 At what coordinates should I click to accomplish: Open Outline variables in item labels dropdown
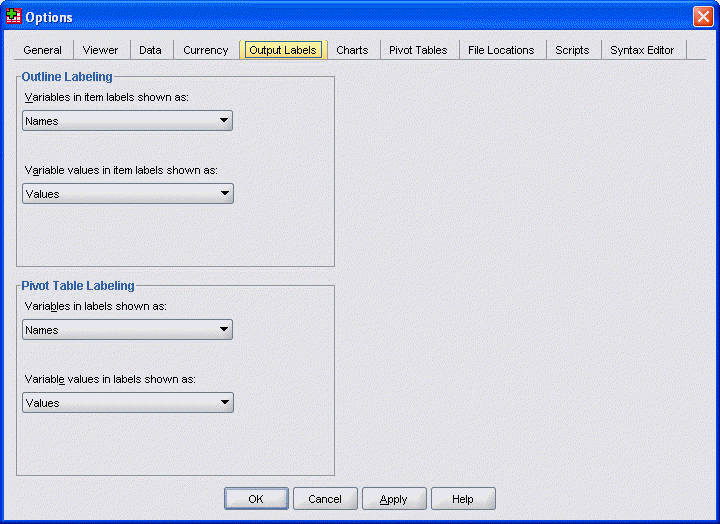click(128, 121)
